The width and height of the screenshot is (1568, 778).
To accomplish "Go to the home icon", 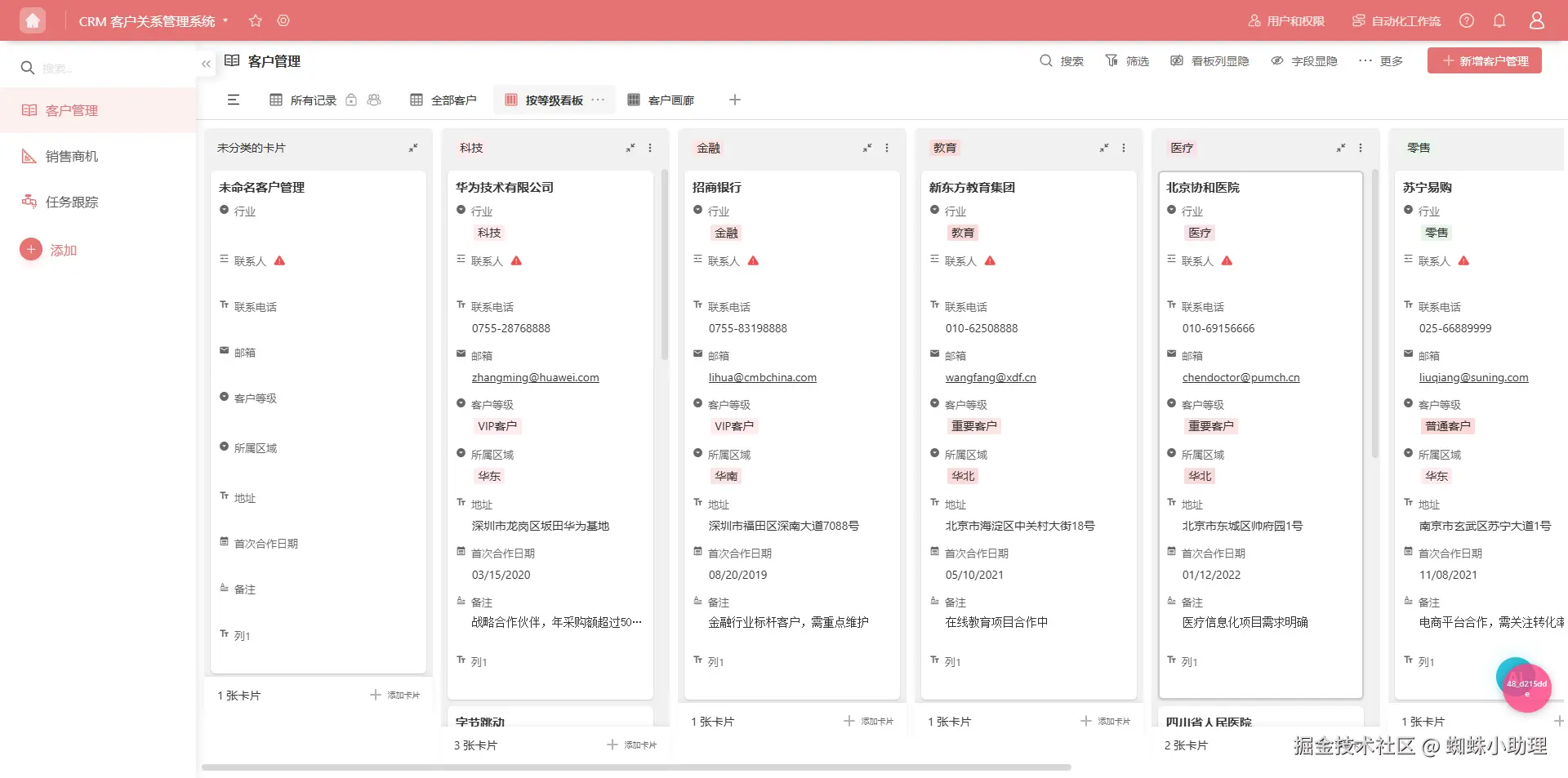I will point(33,20).
